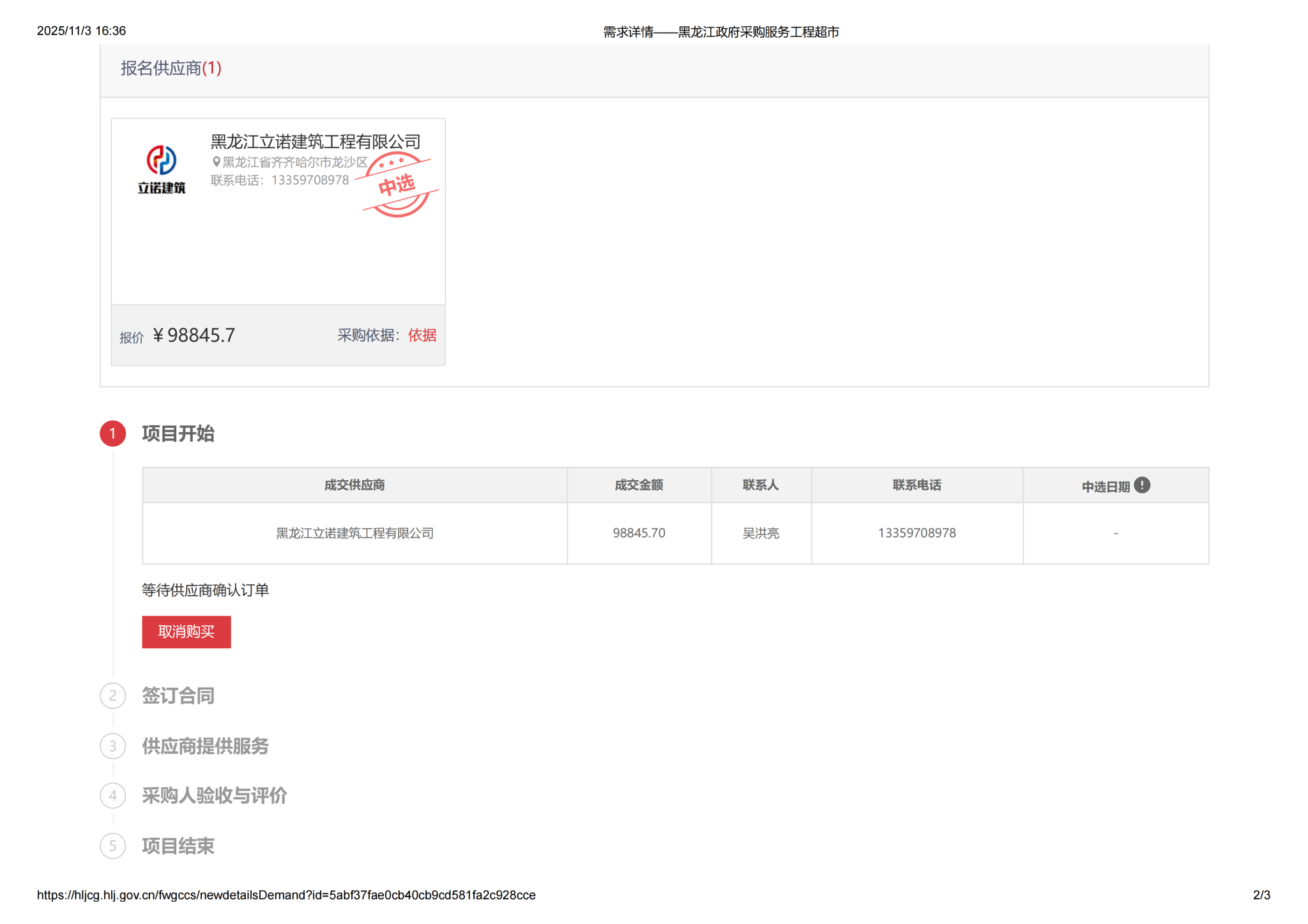1308x924 pixels.
Task: Select the 采购人验收与评价 step heading
Action: [x=215, y=796]
